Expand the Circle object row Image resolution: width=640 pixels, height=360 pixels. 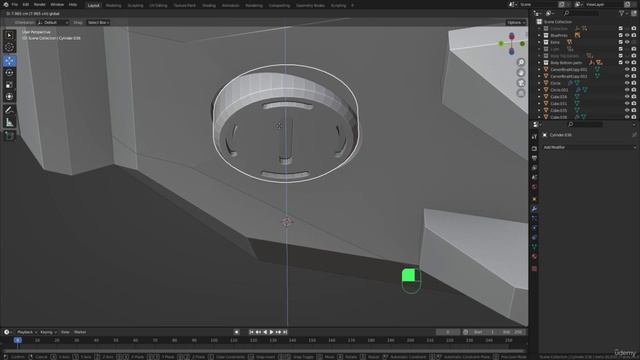pos(540,83)
